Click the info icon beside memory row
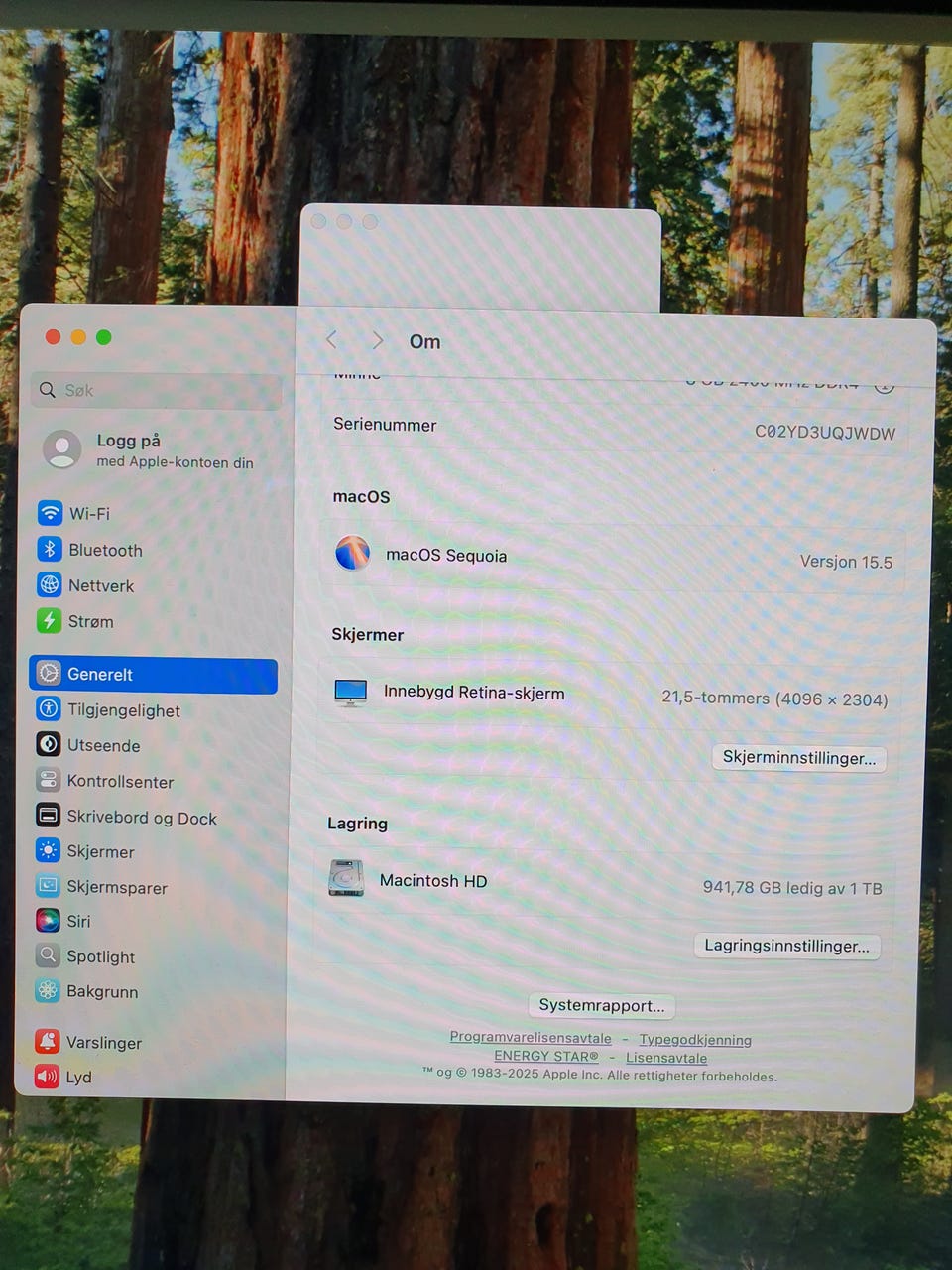Viewport: 952px width, 1270px height. coord(884,384)
